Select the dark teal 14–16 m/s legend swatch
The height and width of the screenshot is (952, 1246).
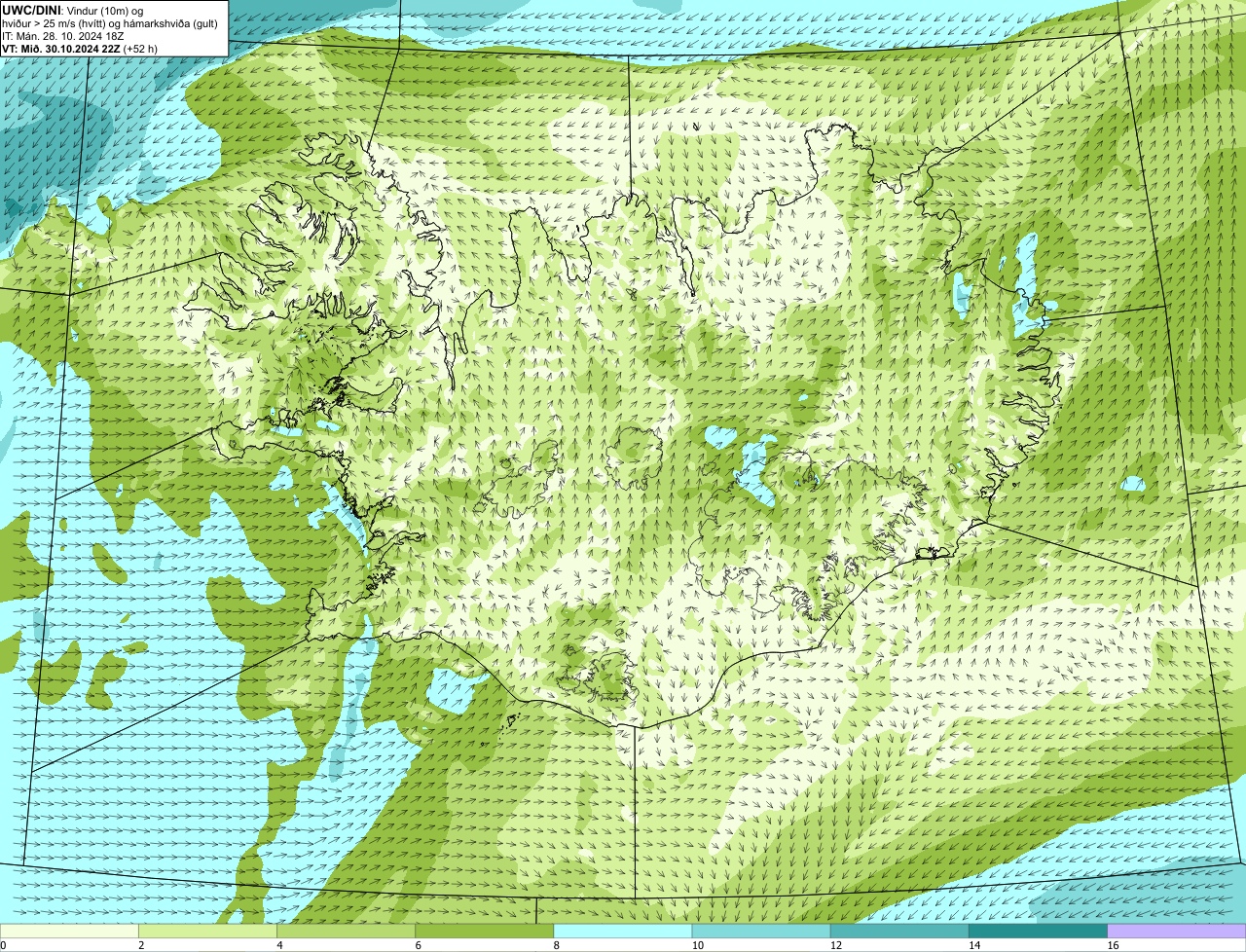[1038, 932]
